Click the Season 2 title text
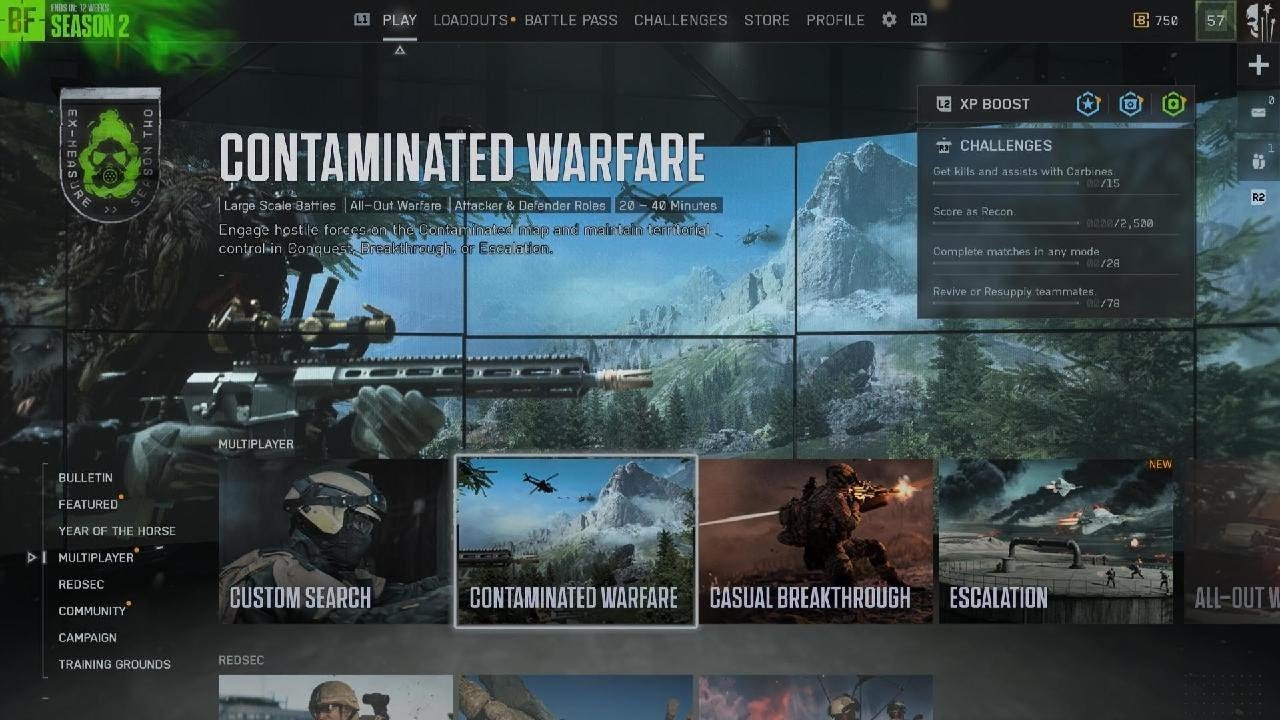The height and width of the screenshot is (720, 1280). point(89,27)
